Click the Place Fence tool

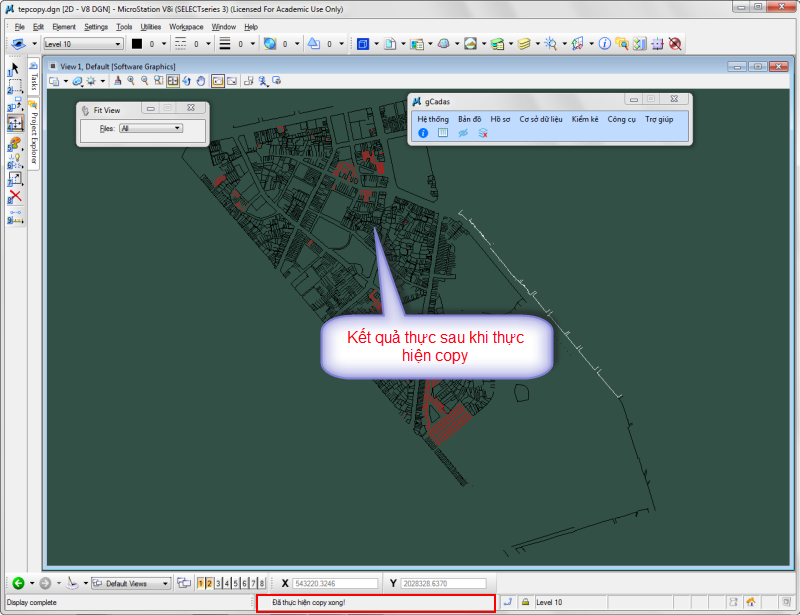click(15, 86)
